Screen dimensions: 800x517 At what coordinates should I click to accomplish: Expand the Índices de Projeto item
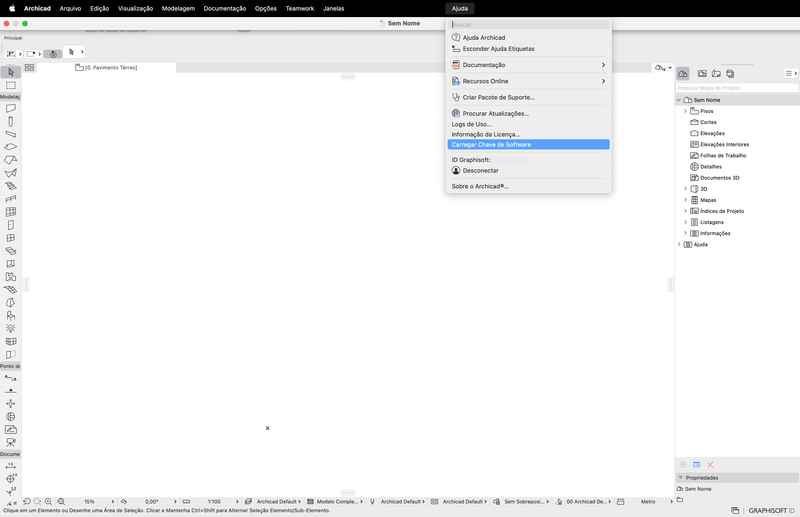(x=685, y=211)
